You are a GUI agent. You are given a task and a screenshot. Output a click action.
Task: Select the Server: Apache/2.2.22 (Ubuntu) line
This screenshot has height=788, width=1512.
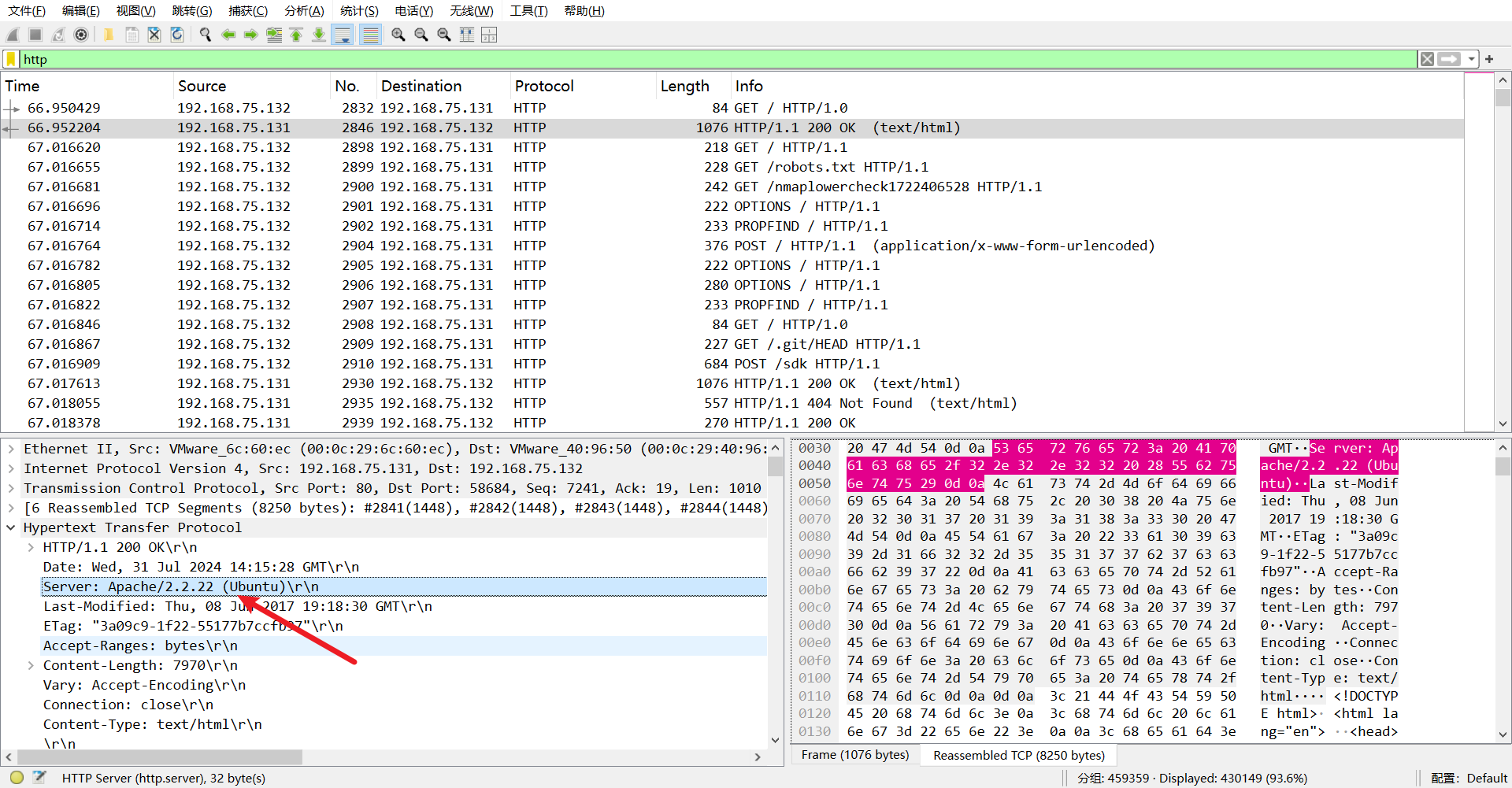pos(404,586)
